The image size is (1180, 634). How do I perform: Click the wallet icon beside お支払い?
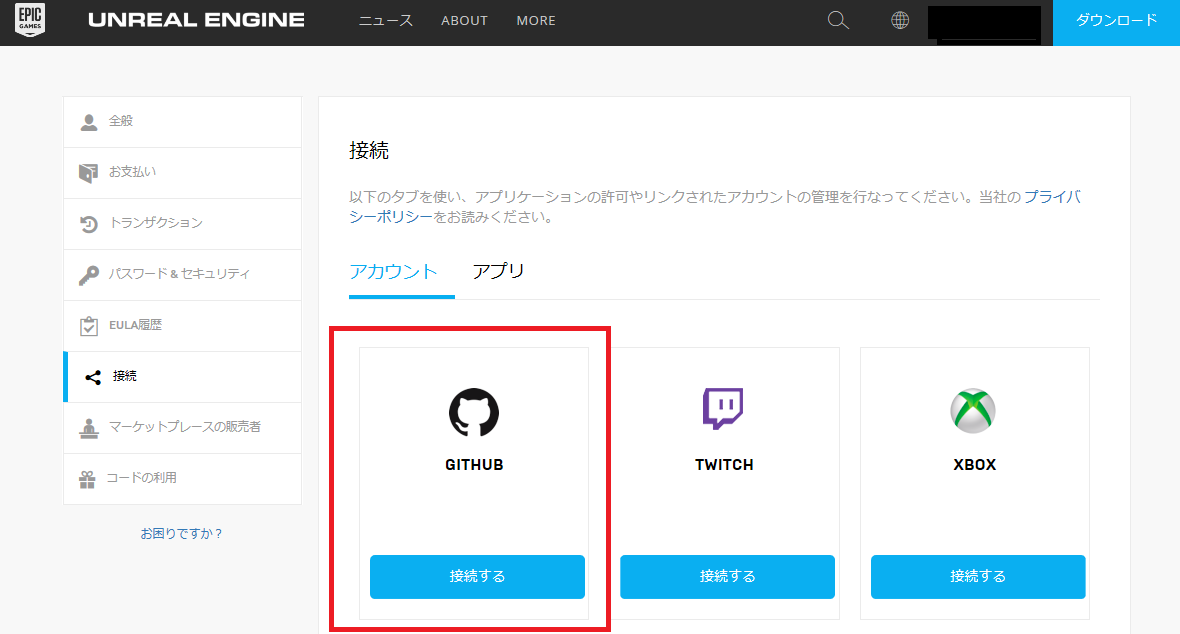pyautogui.click(x=88, y=173)
